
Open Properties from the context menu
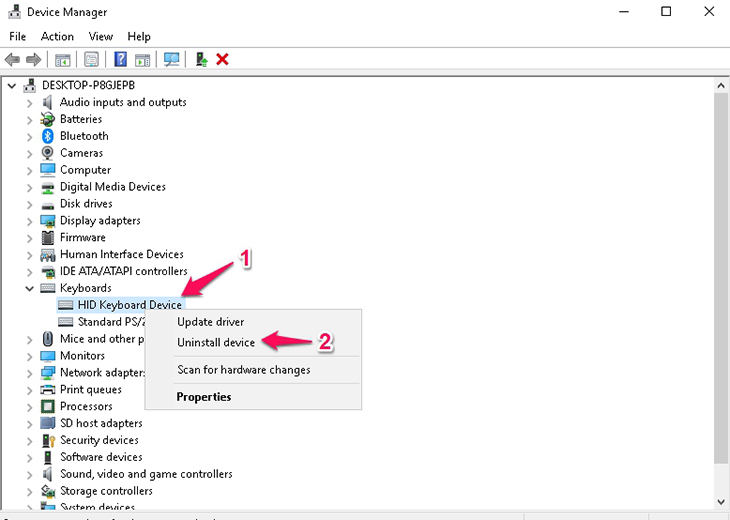(253, 397)
